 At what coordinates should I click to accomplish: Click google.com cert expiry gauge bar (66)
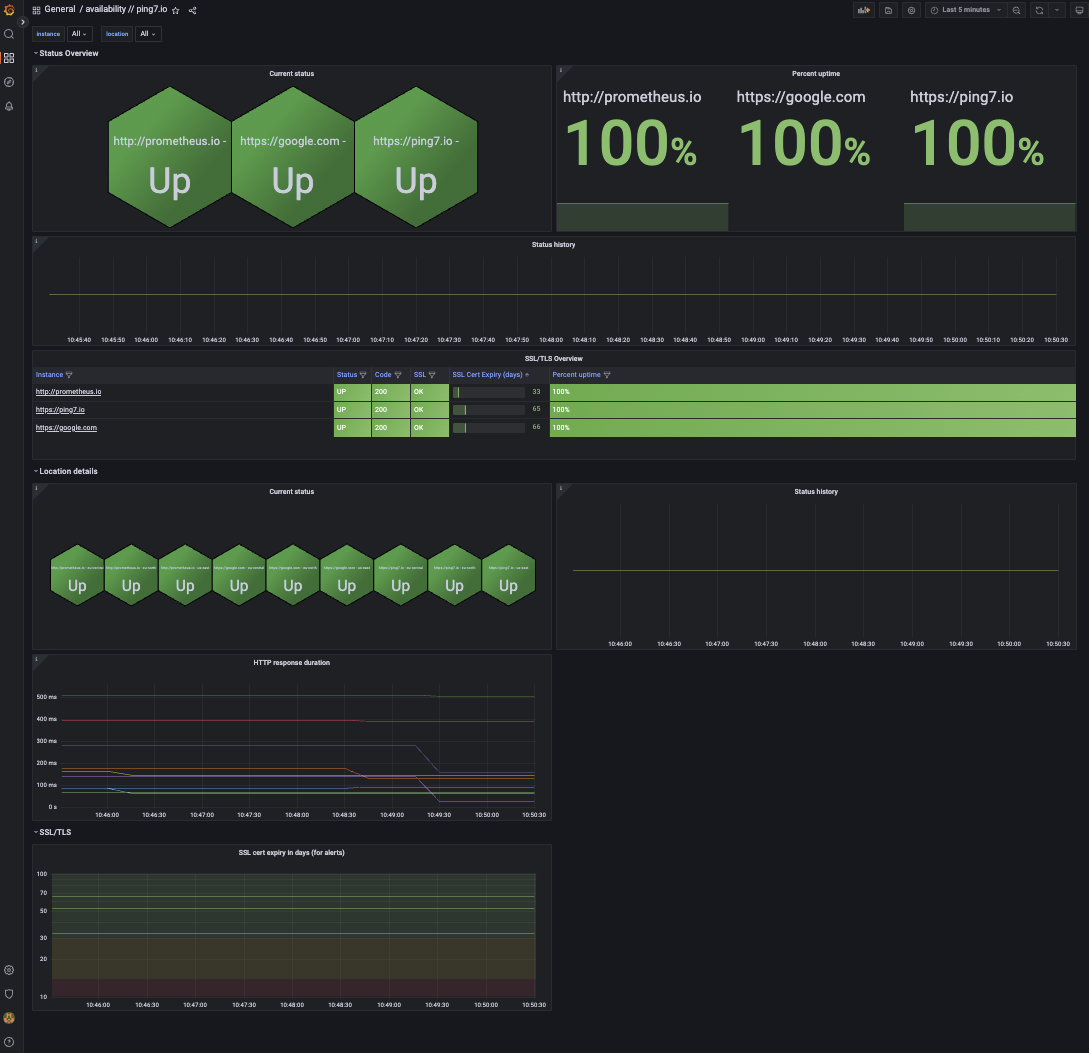pos(489,428)
